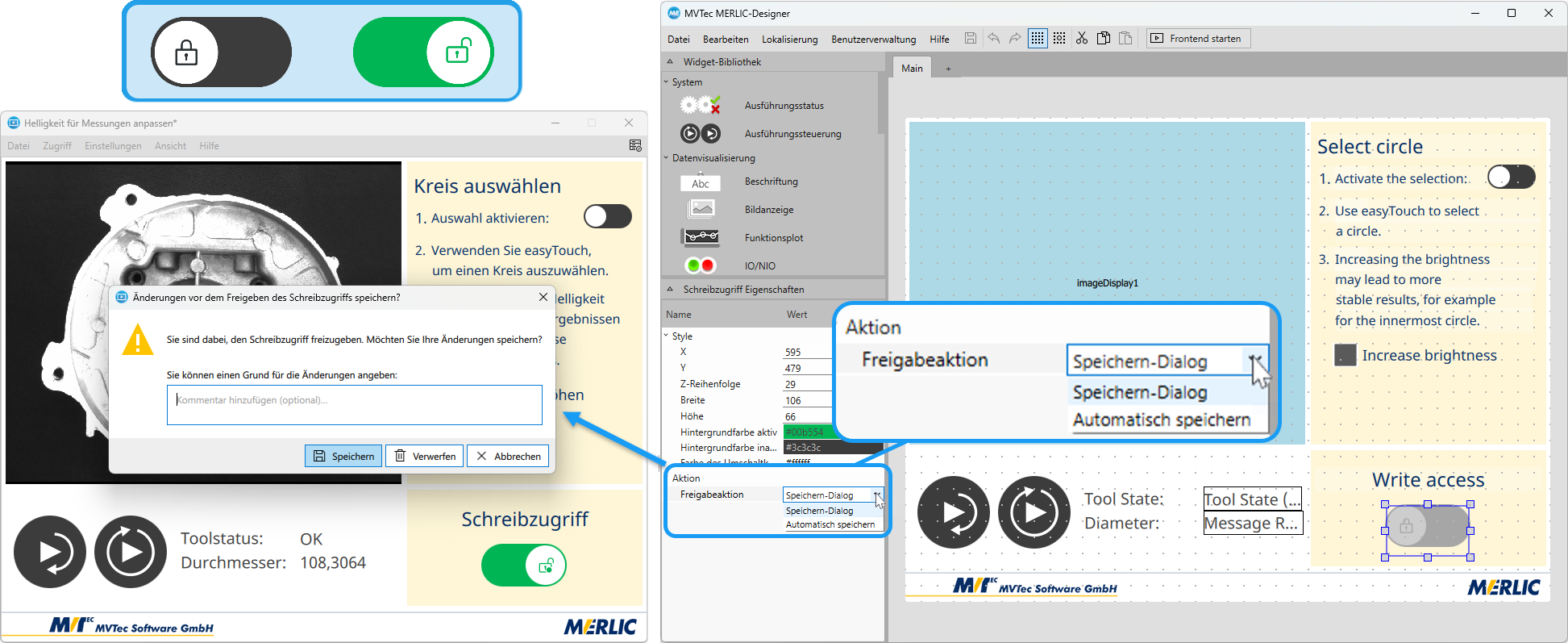Click the green 'Hintergrundfarbe aktiv' color value
1568x643 pixels.
coord(807,432)
